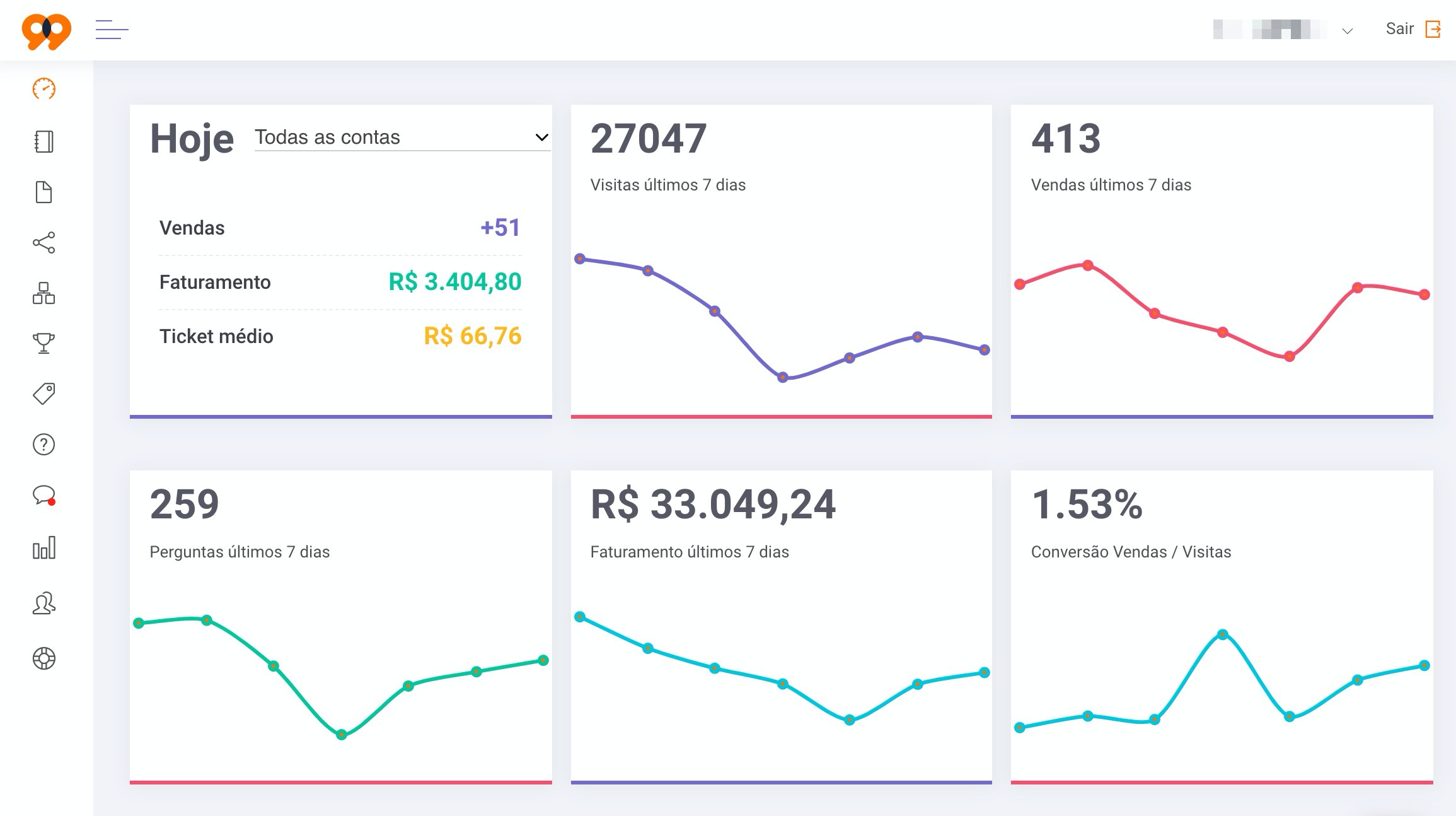Expand the user account chevron

click(x=1348, y=30)
